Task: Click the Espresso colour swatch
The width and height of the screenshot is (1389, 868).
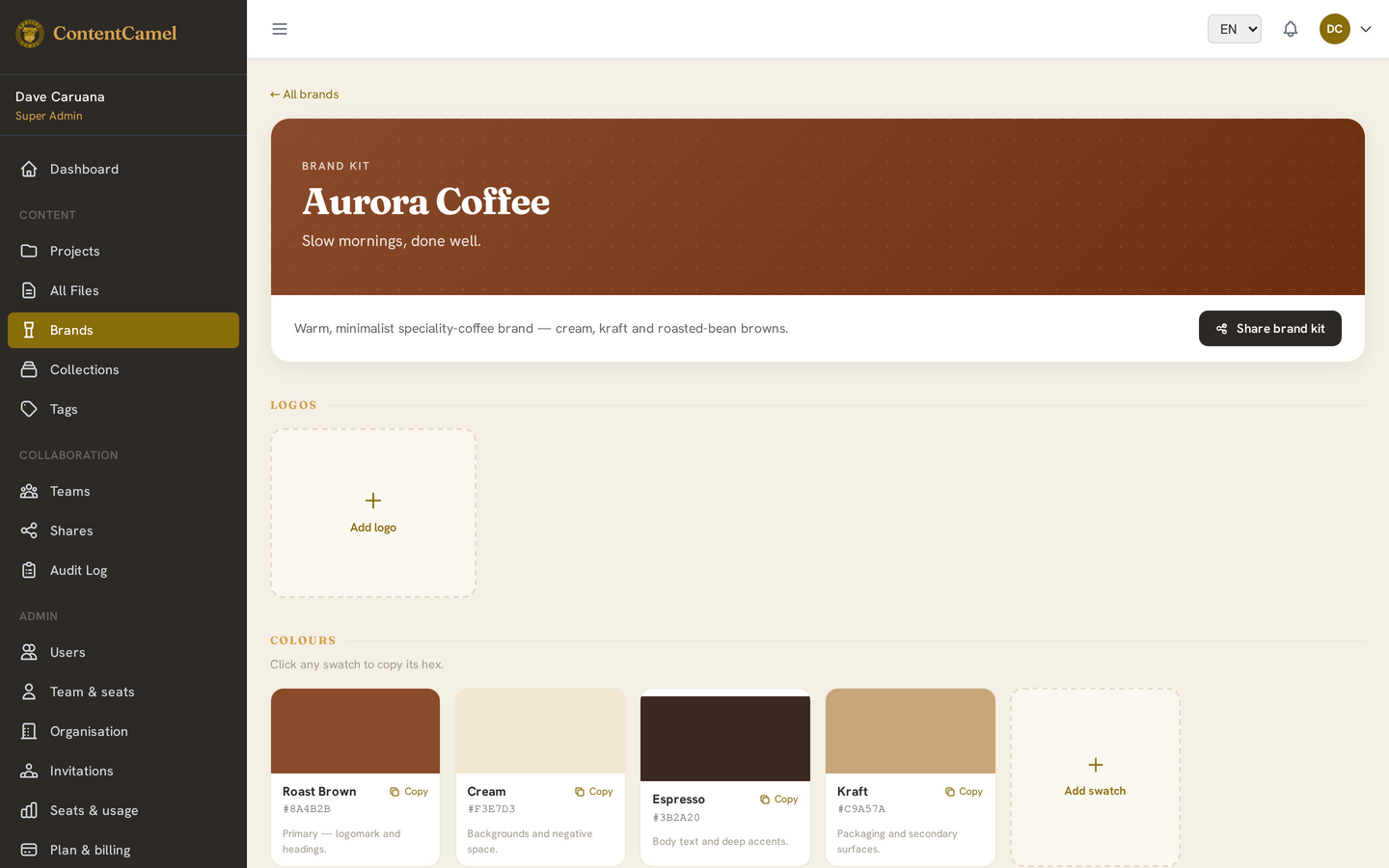Action: pyautogui.click(x=725, y=739)
